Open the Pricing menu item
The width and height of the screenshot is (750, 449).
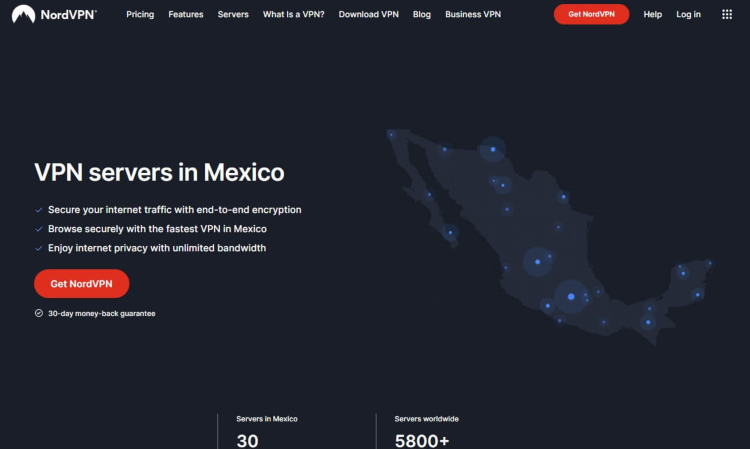(x=140, y=14)
